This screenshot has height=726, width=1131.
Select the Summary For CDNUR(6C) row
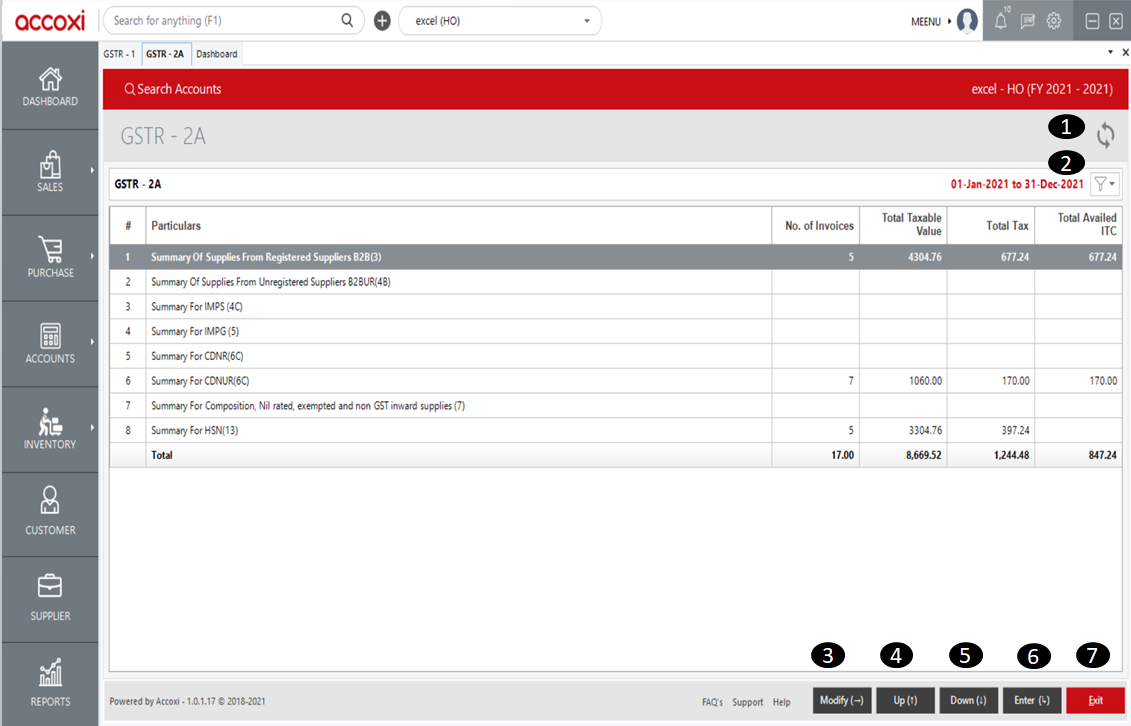(616, 381)
